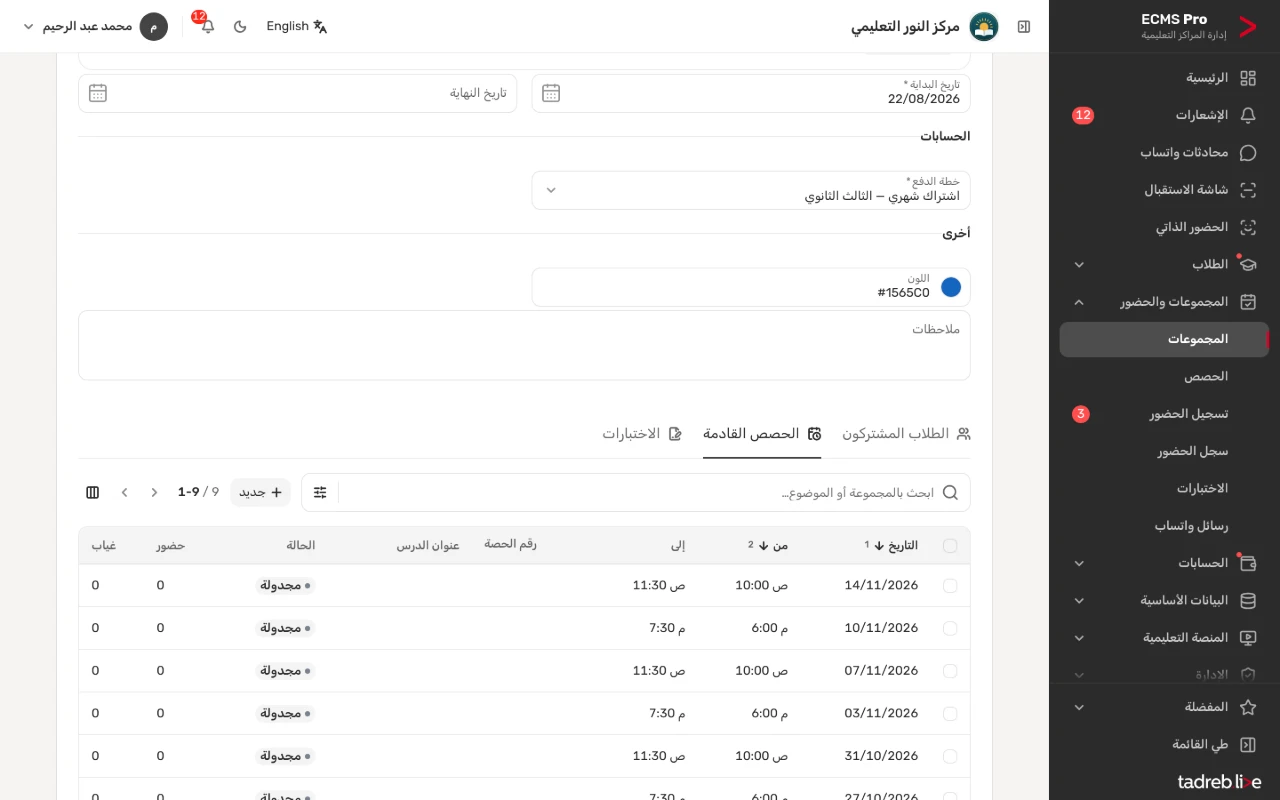1280x800 pixels.
Task: Click the sidebar collapse icon beside the center name
Action: click(1023, 27)
